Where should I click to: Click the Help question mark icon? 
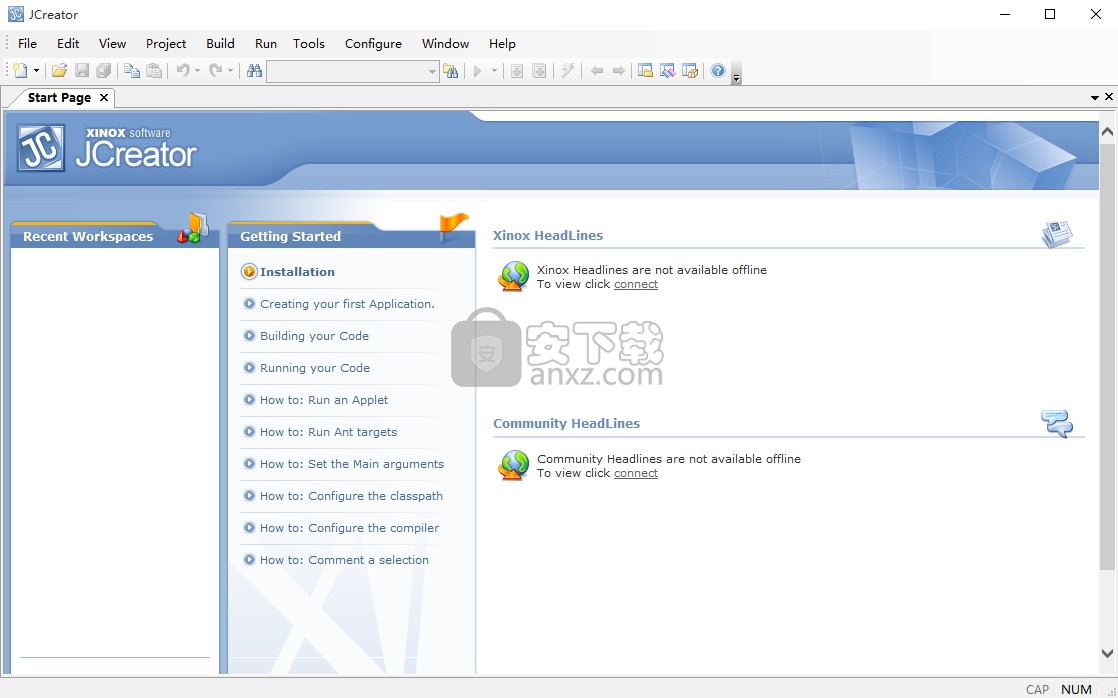(718, 71)
